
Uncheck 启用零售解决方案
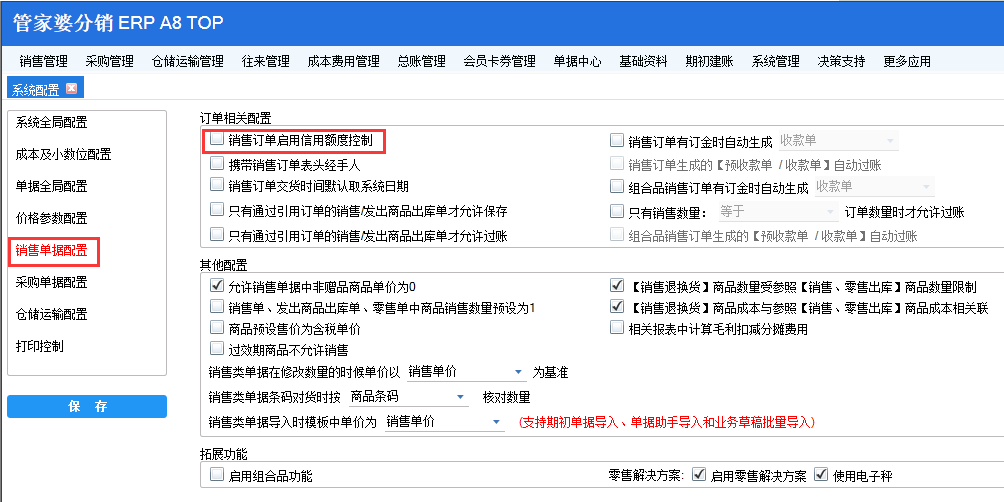[x=699, y=475]
